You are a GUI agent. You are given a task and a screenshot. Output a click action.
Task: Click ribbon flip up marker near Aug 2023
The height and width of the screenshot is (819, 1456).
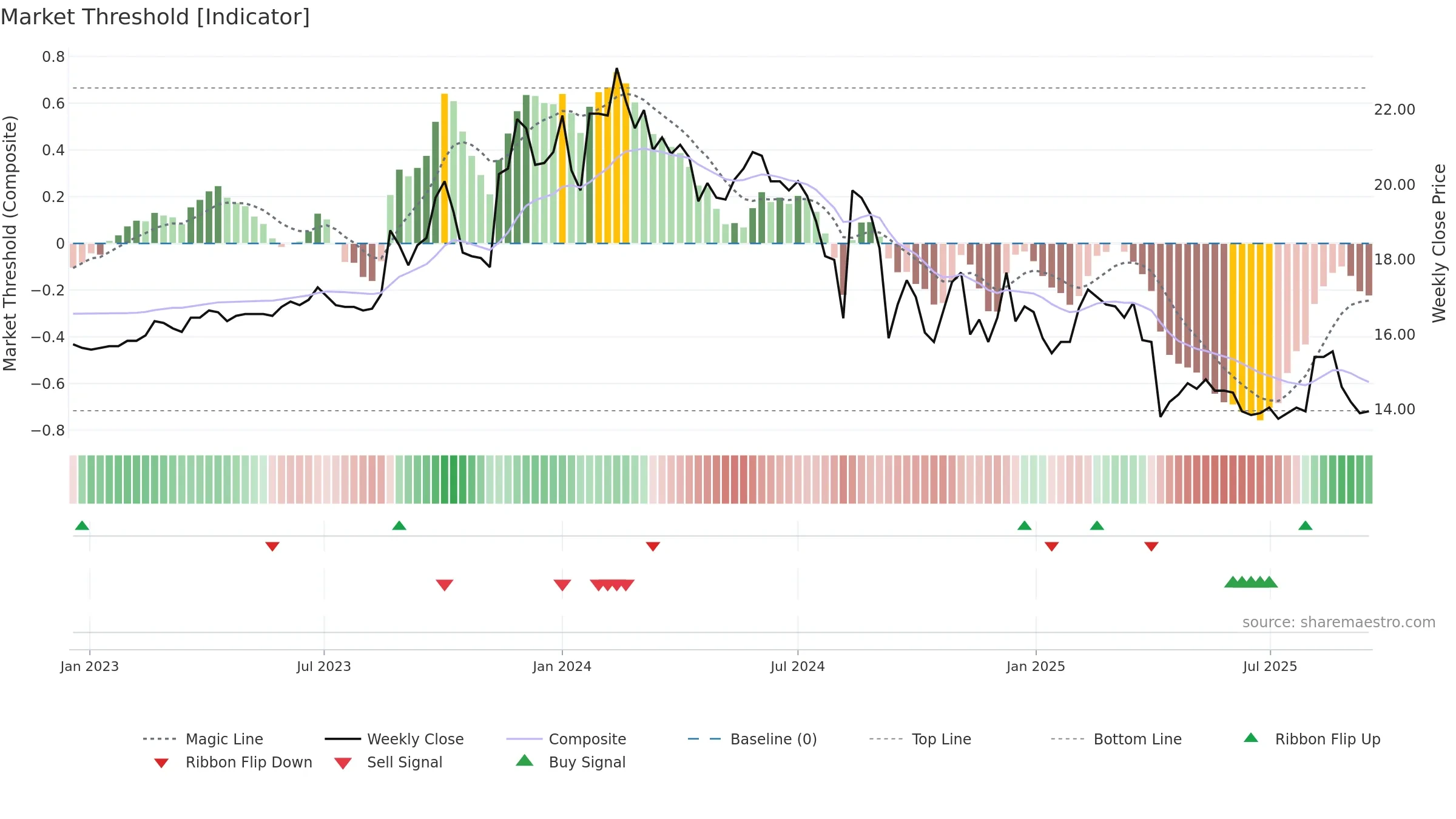tap(399, 525)
